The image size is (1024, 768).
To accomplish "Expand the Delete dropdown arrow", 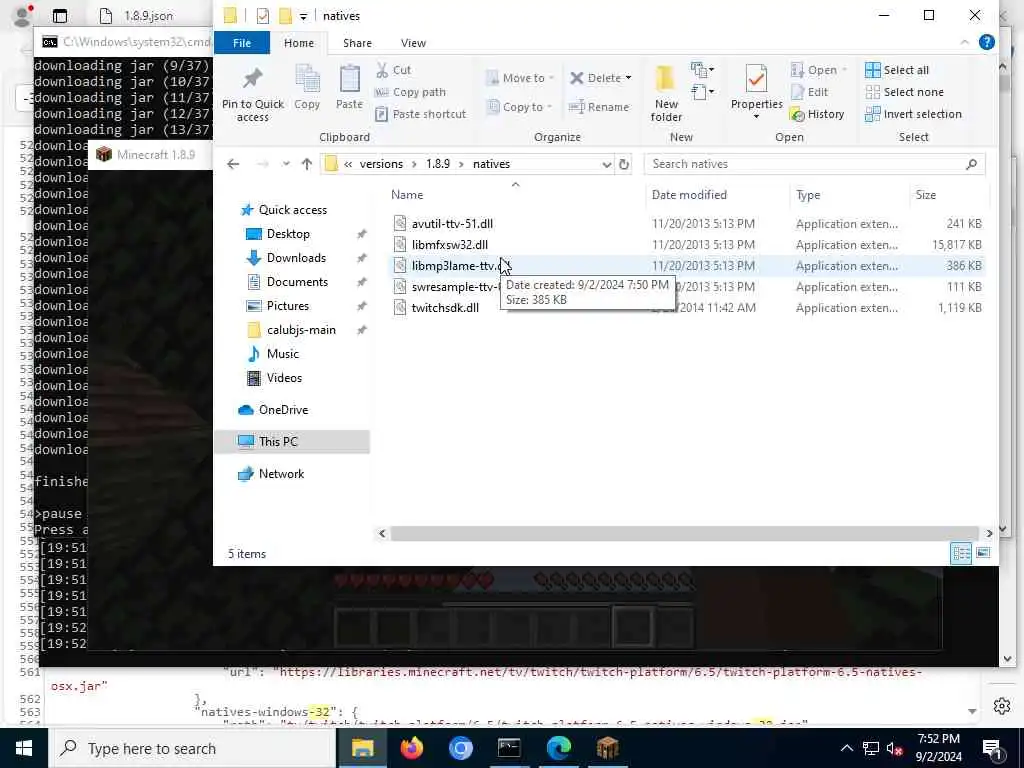I will pos(628,78).
